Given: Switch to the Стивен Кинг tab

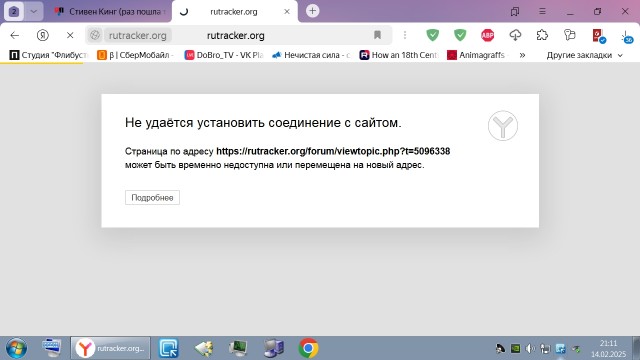Looking at the screenshot, I should pyautogui.click(x=110, y=12).
